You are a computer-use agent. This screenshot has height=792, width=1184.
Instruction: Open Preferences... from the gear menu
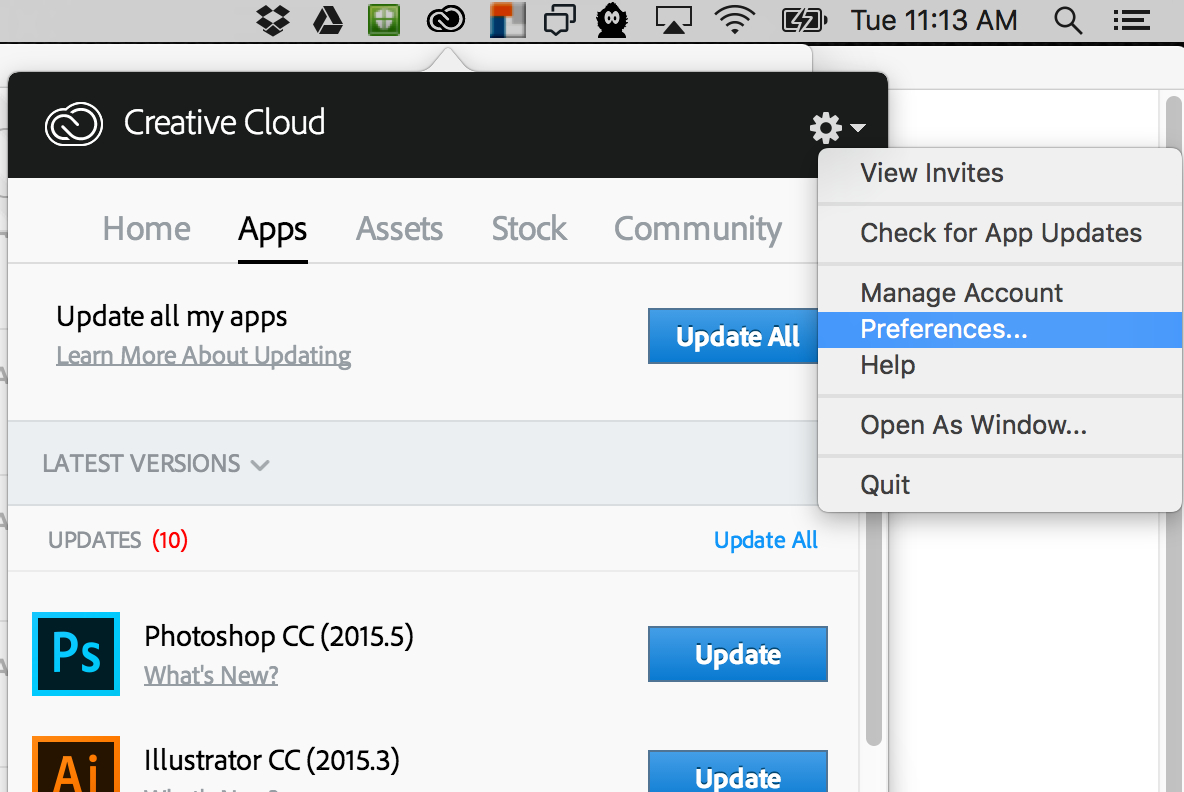(1000, 329)
